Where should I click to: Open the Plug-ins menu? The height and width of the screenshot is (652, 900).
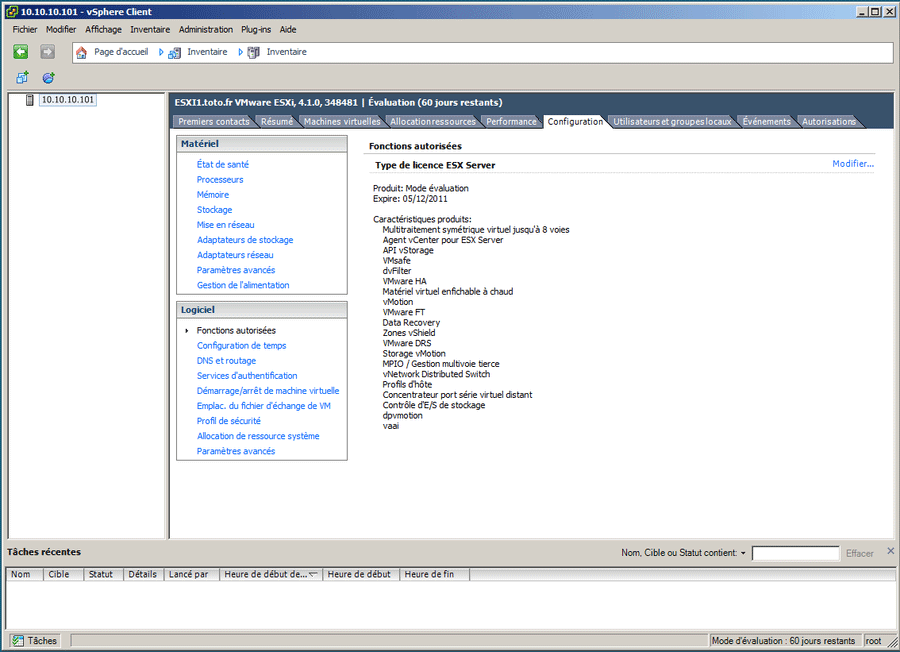255,29
